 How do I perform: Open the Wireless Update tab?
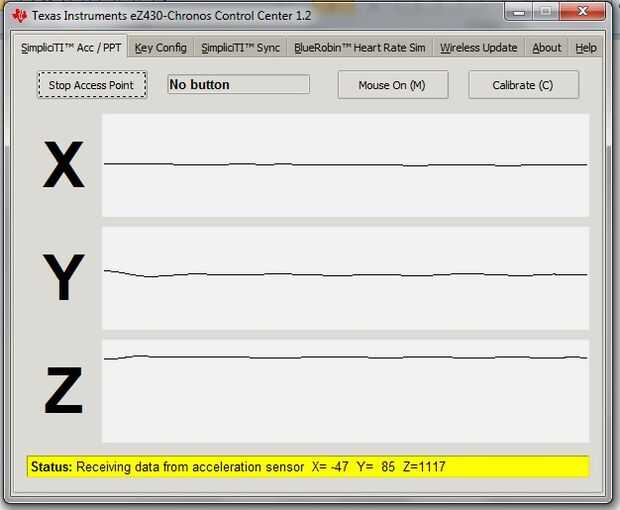(479, 48)
